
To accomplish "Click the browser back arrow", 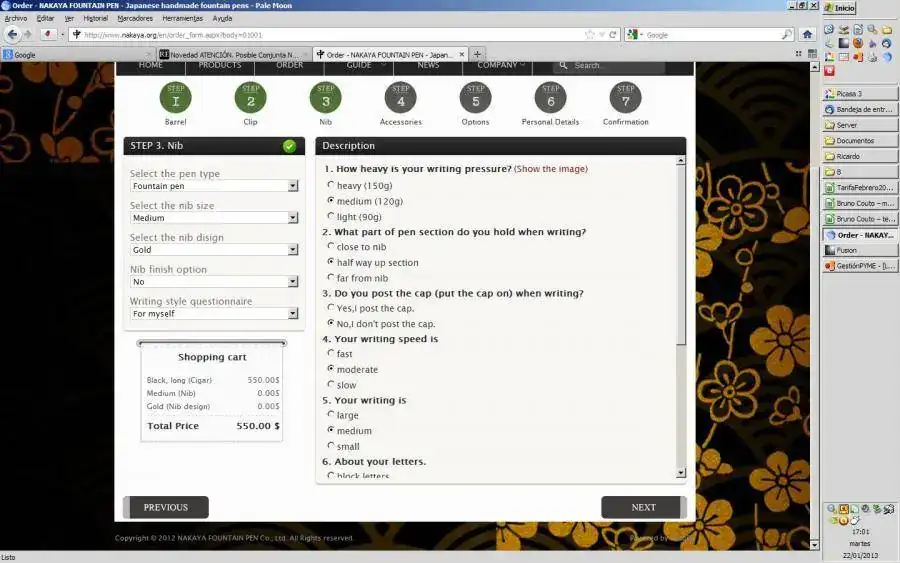I will pyautogui.click(x=12, y=34).
